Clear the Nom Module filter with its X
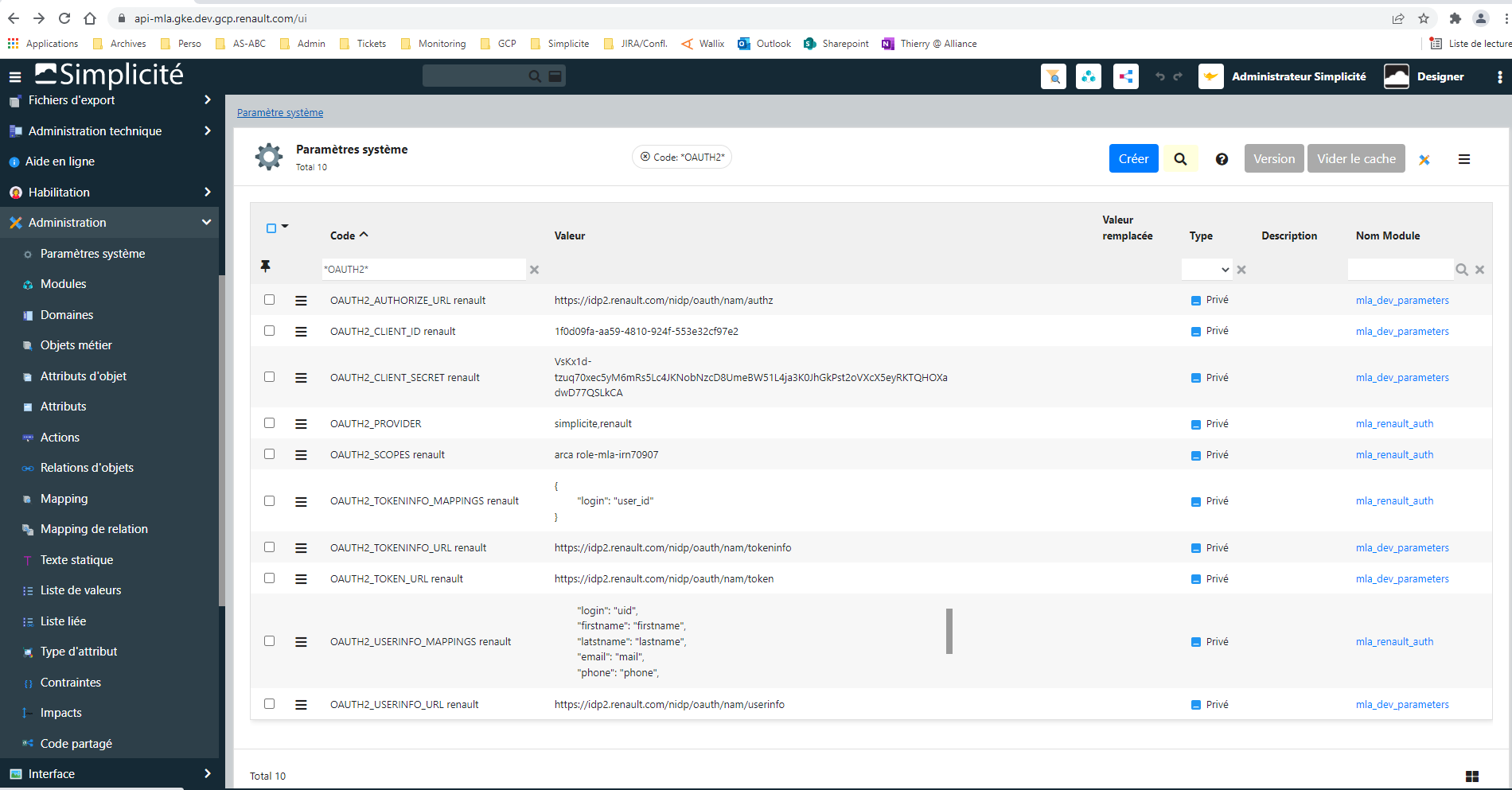The image size is (1512, 790). click(1480, 270)
